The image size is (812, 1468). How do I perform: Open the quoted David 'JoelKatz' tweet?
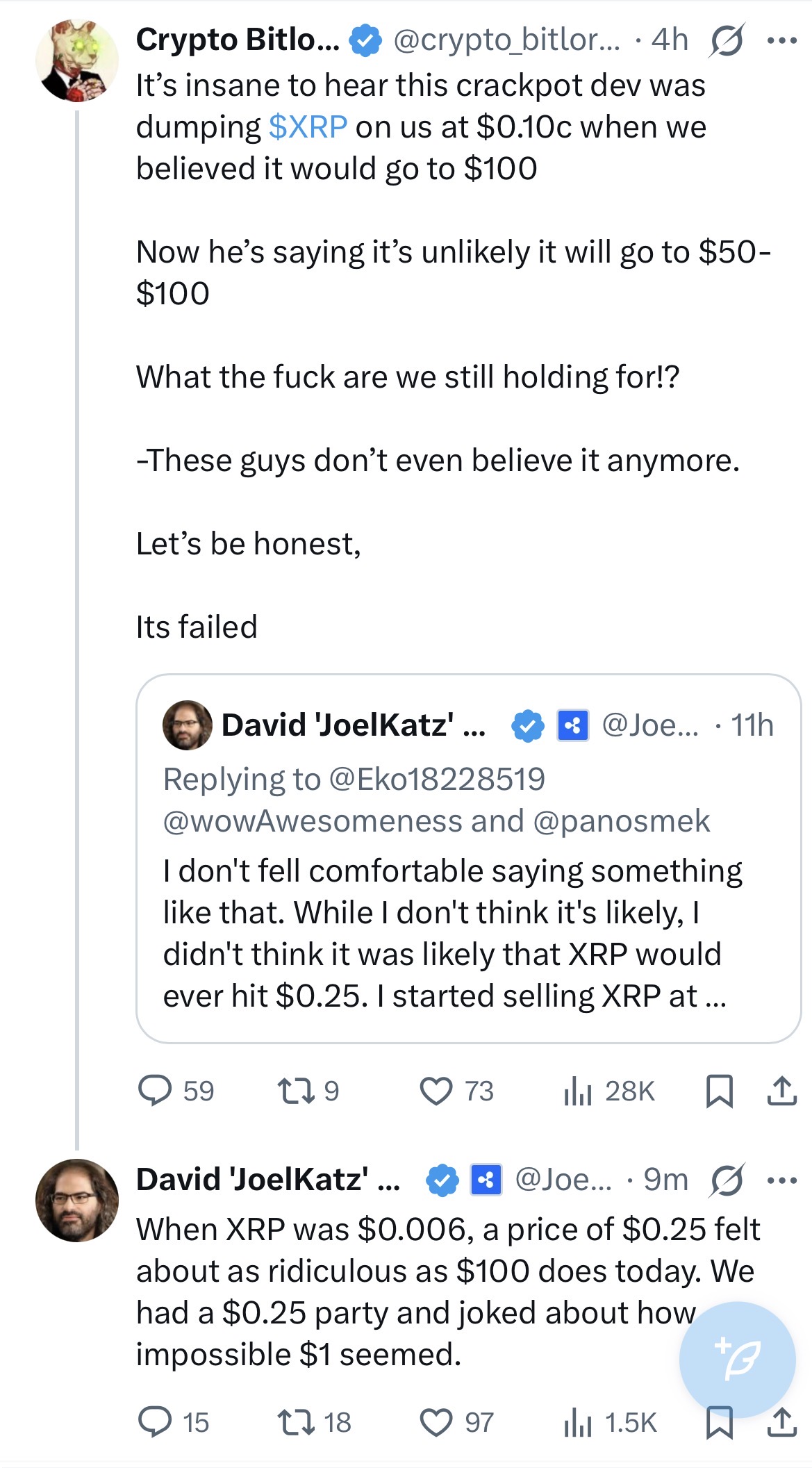[469, 858]
